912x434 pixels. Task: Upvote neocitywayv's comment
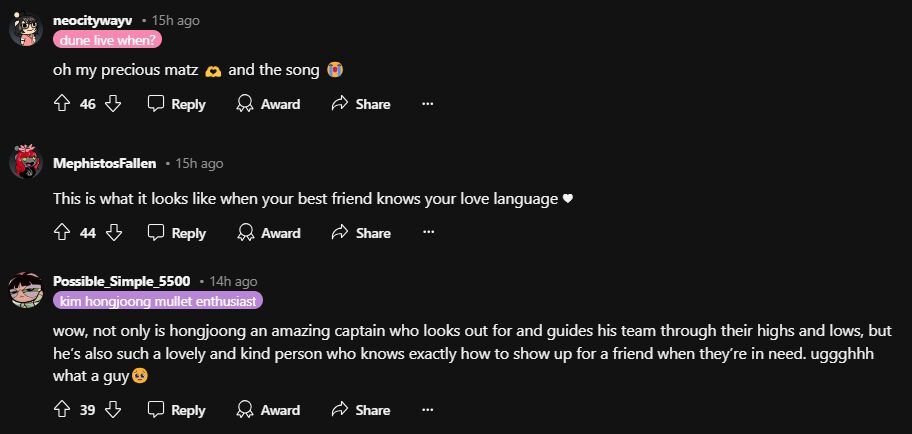62,104
